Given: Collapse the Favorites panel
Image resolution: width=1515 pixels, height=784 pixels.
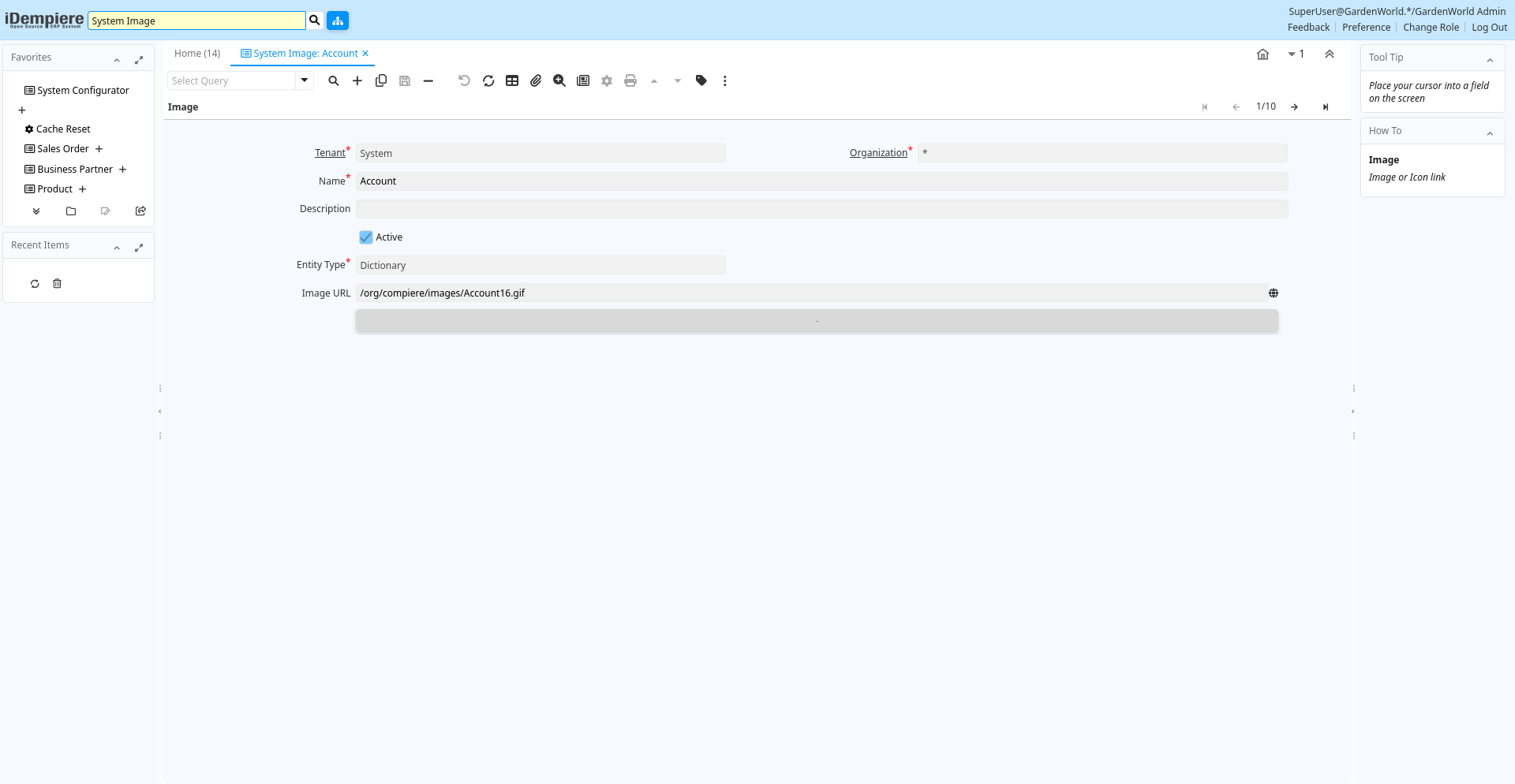Looking at the screenshot, I should pyautogui.click(x=117, y=59).
